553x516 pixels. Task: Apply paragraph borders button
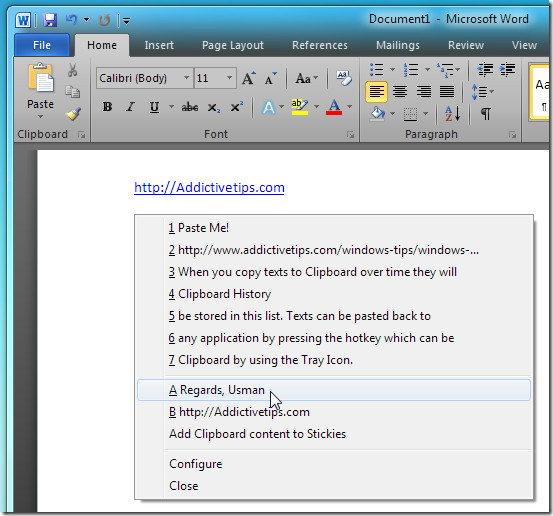point(410,114)
